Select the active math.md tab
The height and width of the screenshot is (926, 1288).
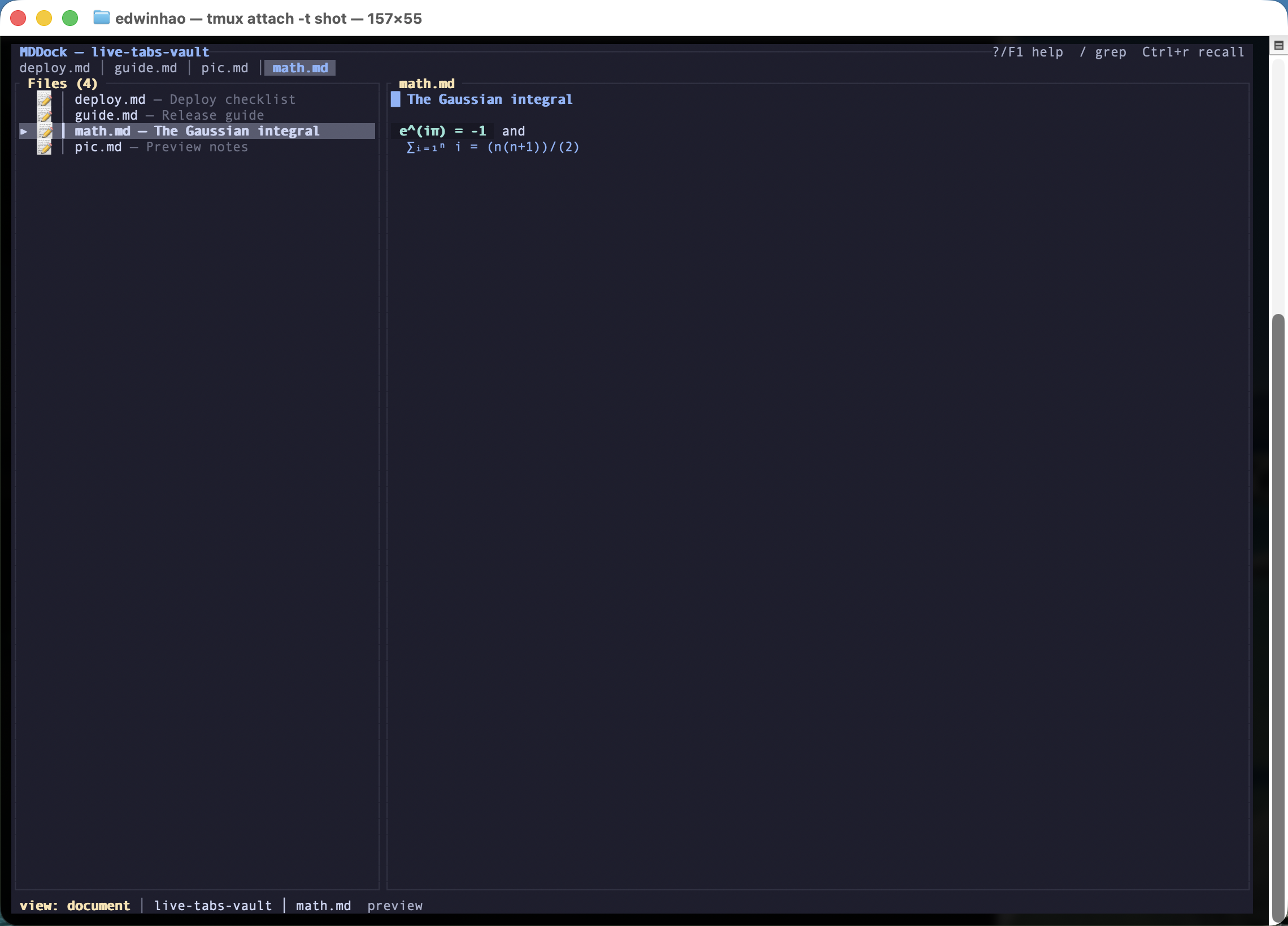click(x=300, y=68)
